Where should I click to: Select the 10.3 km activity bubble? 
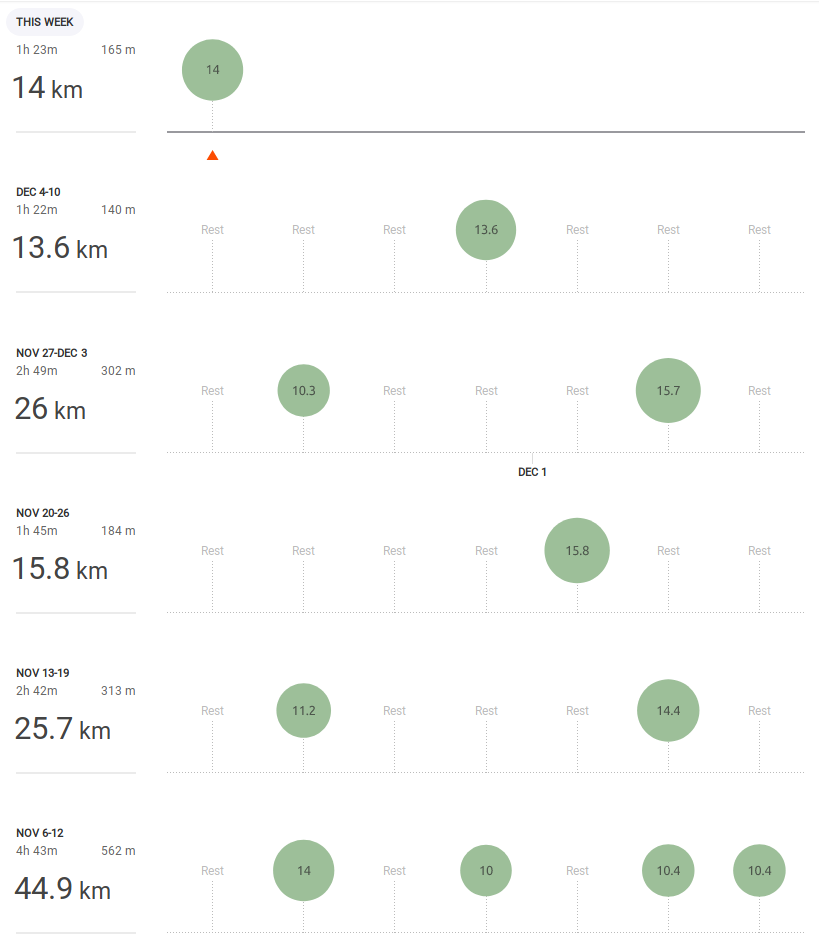[x=303, y=390]
